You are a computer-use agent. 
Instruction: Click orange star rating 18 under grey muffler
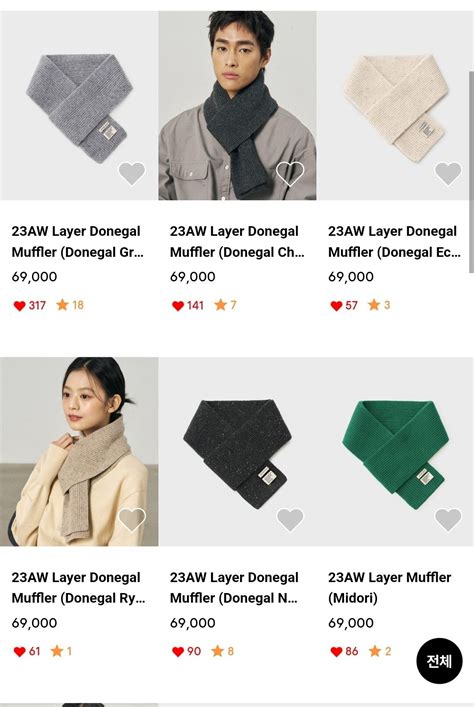[70, 305]
